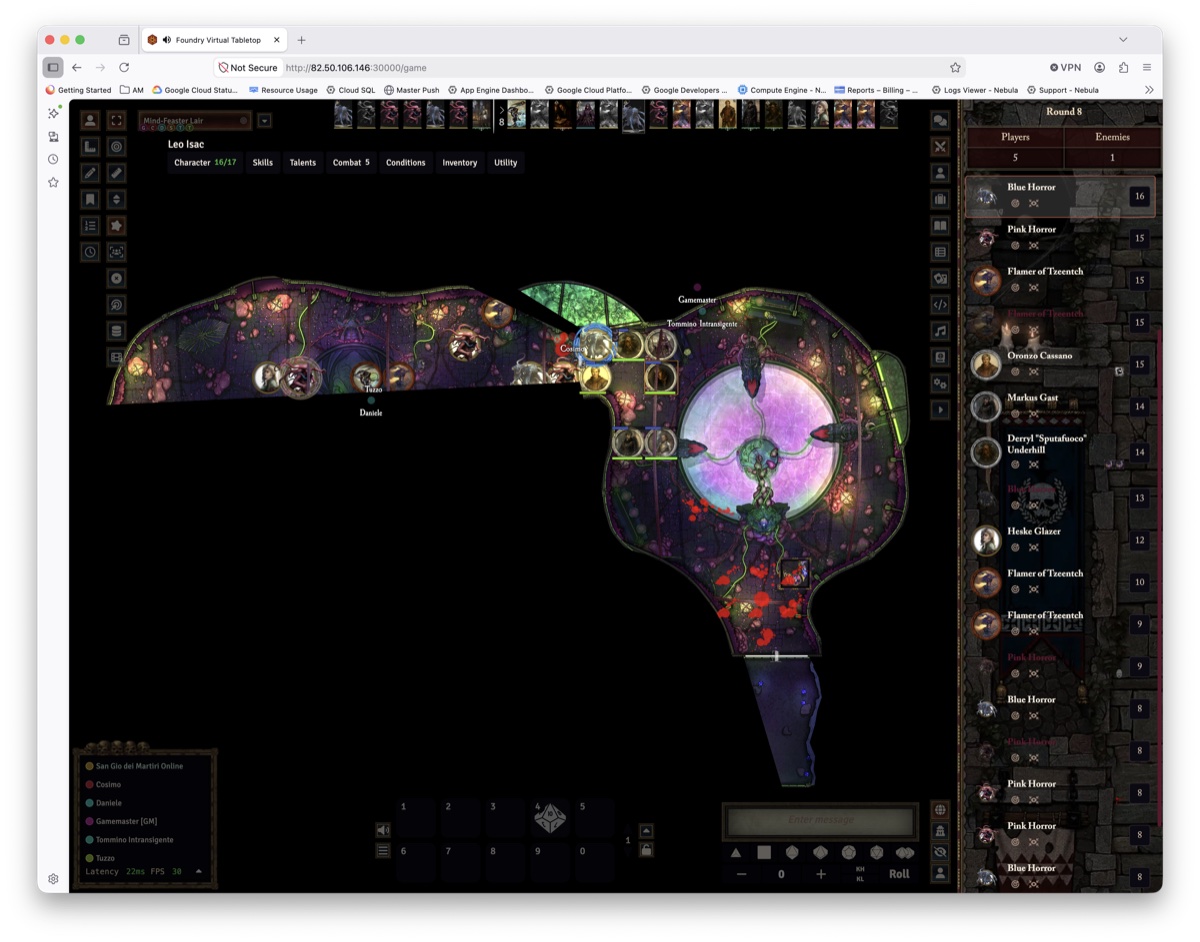This screenshot has width=1200, height=942.
Task: Expand the Mind-Feaster Lair scene dropdown
Action: 264,121
